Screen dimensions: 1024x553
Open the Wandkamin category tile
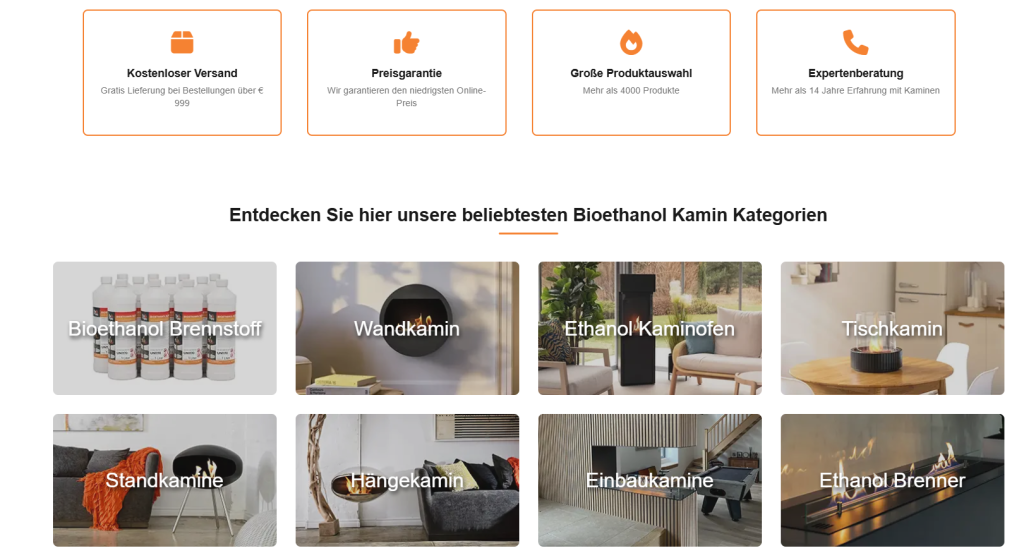(407, 328)
